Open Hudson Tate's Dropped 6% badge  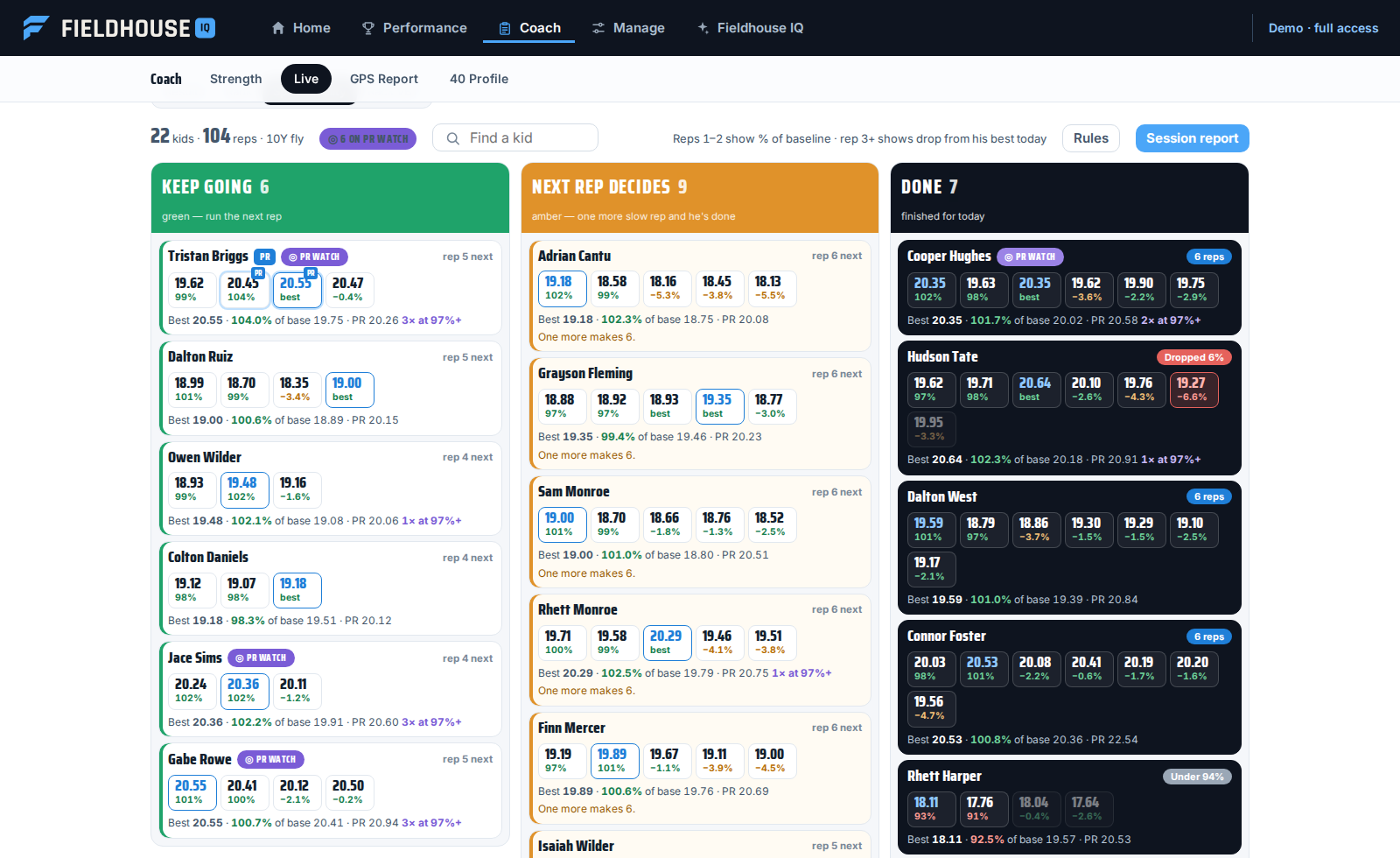[1194, 357]
